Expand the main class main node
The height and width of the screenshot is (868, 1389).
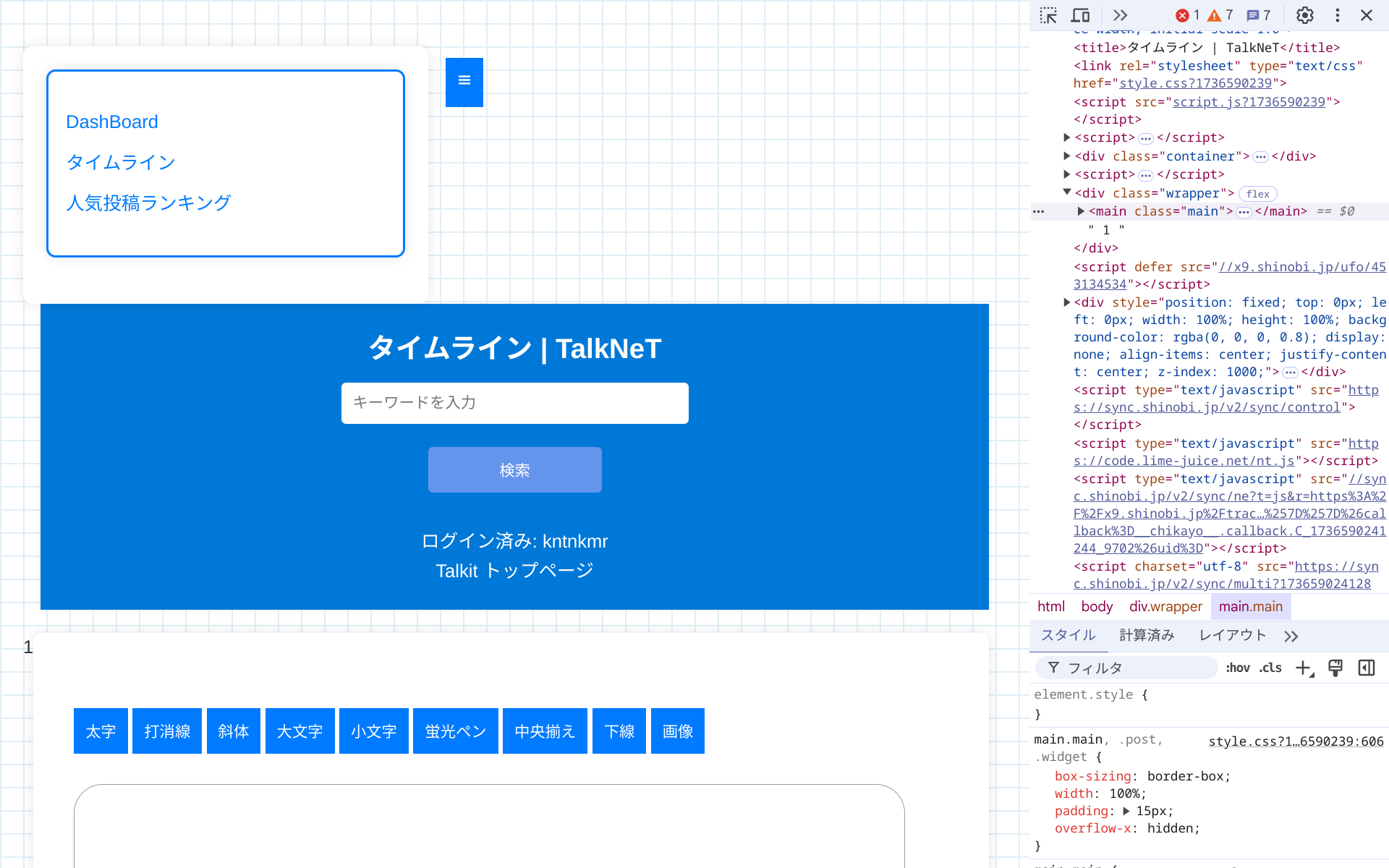[x=1081, y=211]
